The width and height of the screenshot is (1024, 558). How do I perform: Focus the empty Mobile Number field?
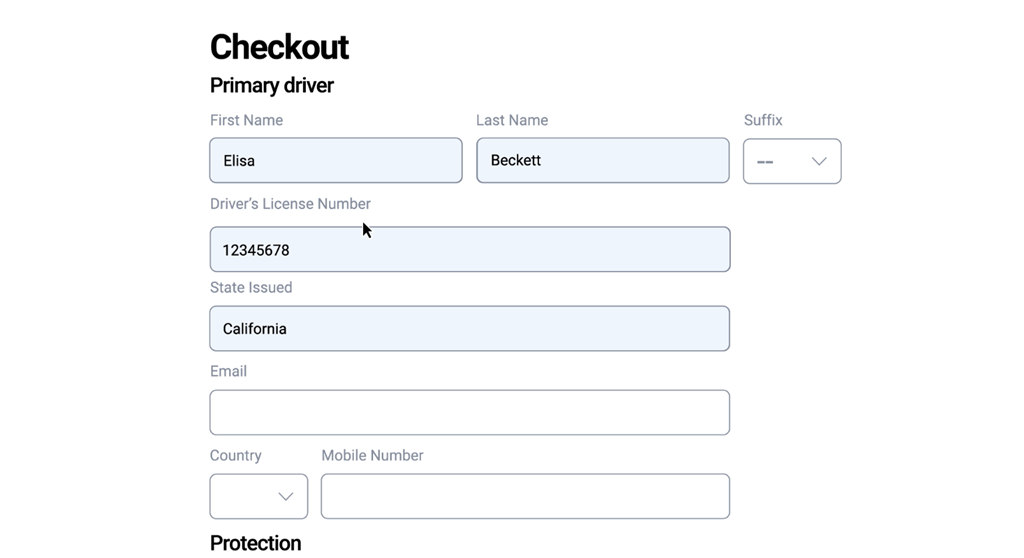point(525,496)
